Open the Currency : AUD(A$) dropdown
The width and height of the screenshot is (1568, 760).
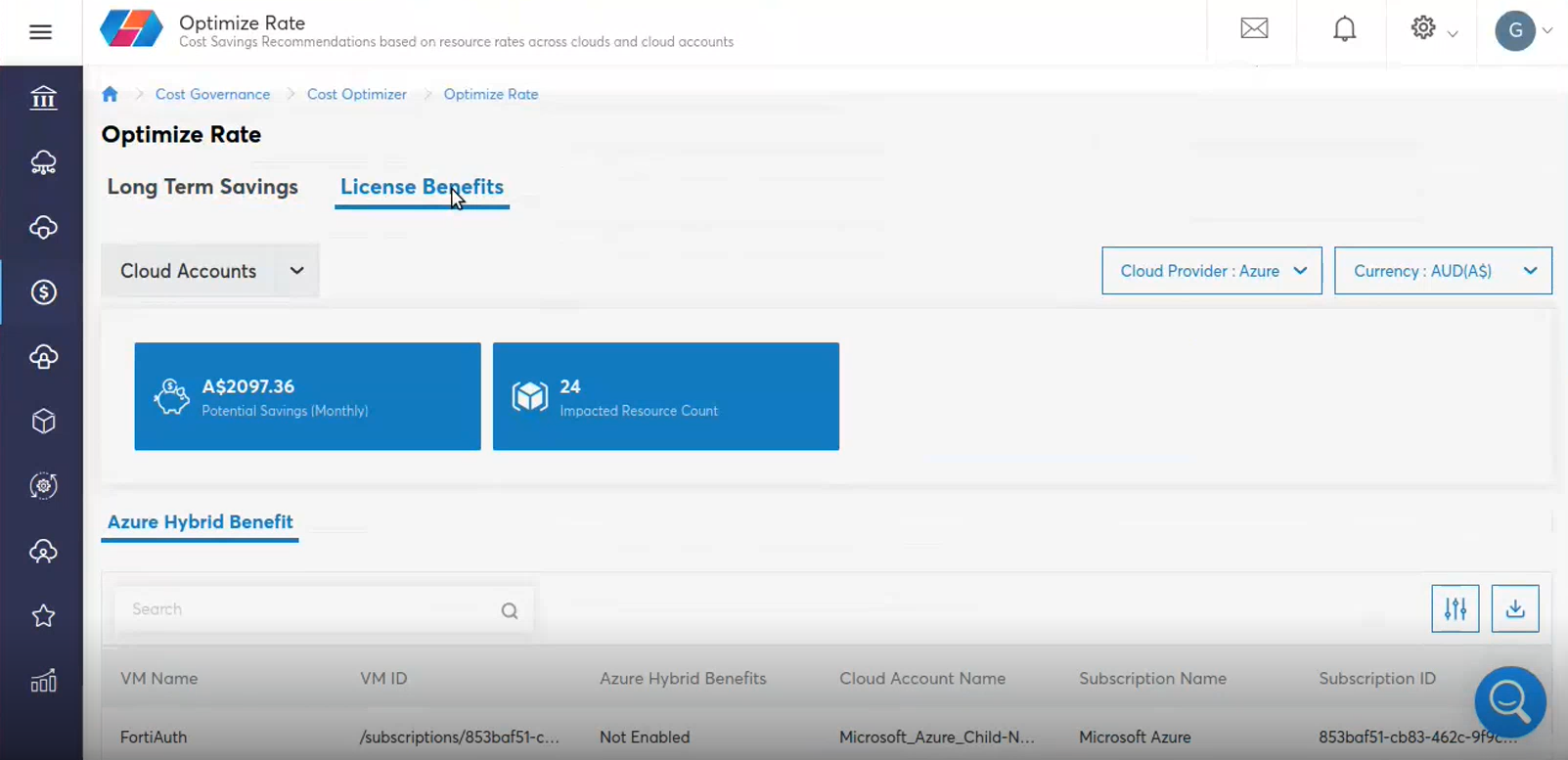pos(1443,271)
